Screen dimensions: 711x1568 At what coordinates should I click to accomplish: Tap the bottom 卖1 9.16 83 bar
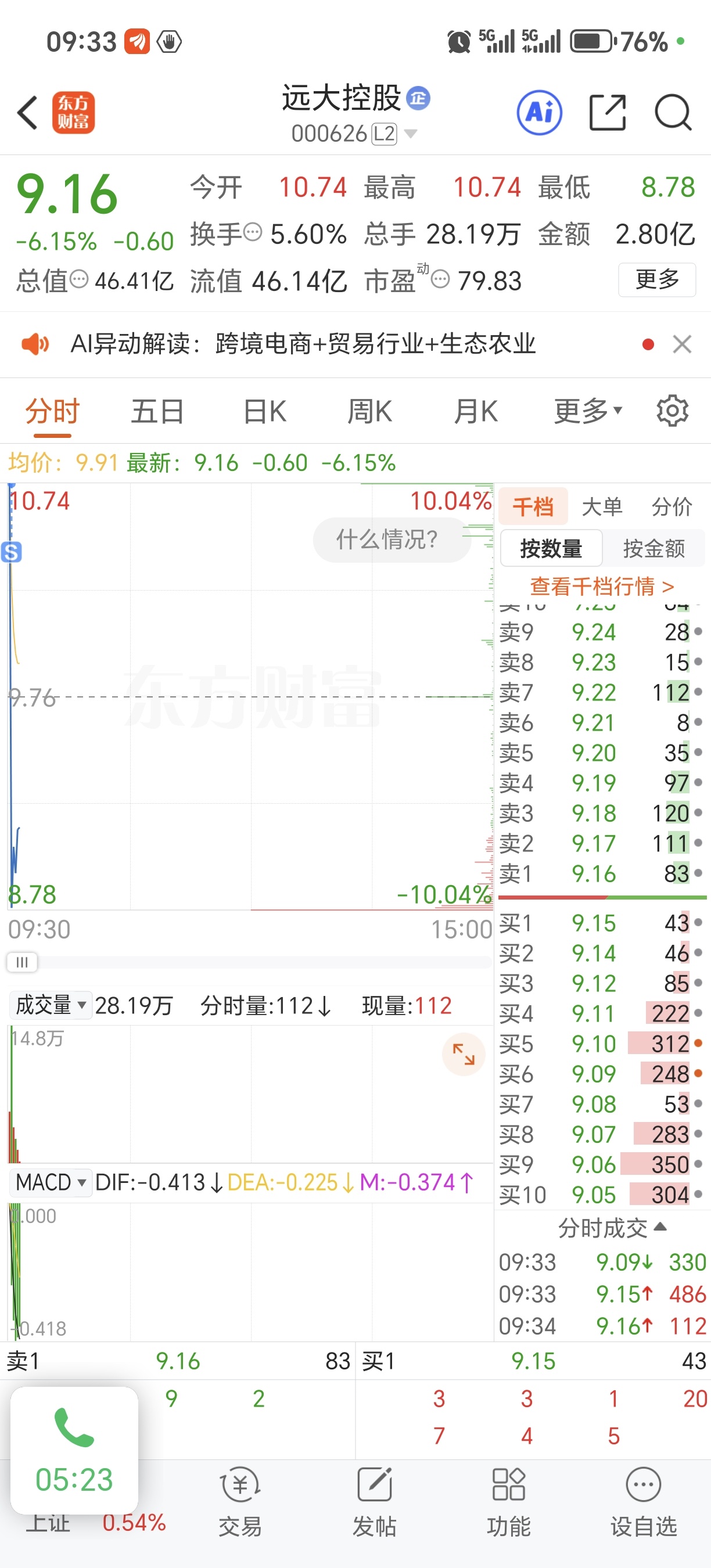tap(178, 1361)
